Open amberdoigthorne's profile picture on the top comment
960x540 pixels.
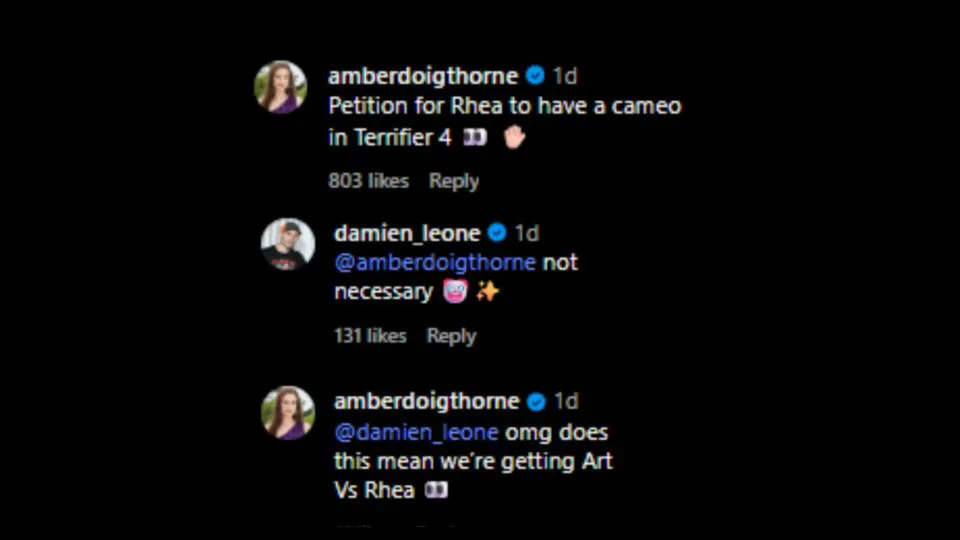[x=281, y=87]
